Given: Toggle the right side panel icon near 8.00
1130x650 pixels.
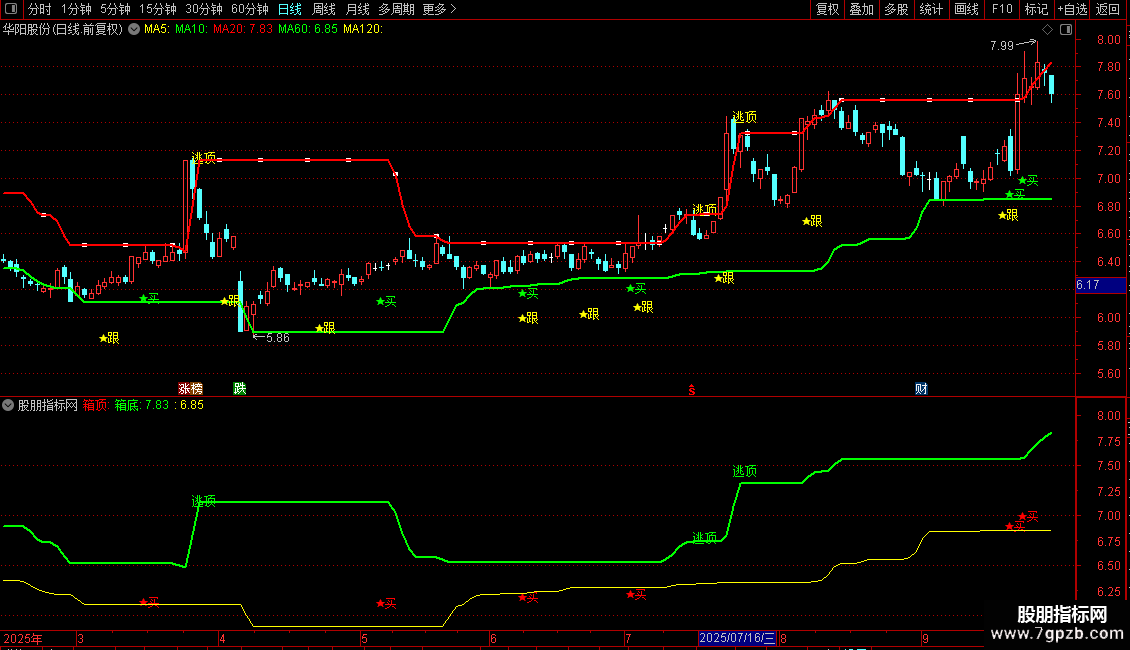Looking at the screenshot, I should [1066, 30].
